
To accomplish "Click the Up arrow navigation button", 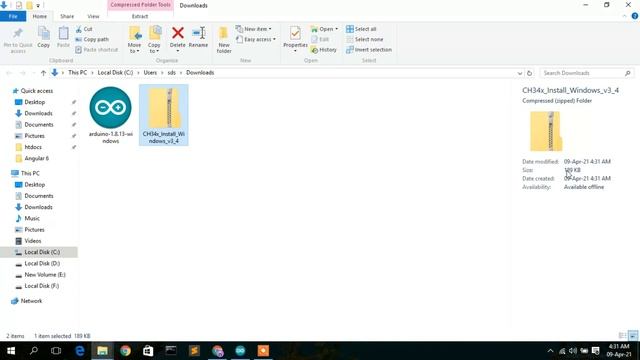I will click(43, 73).
